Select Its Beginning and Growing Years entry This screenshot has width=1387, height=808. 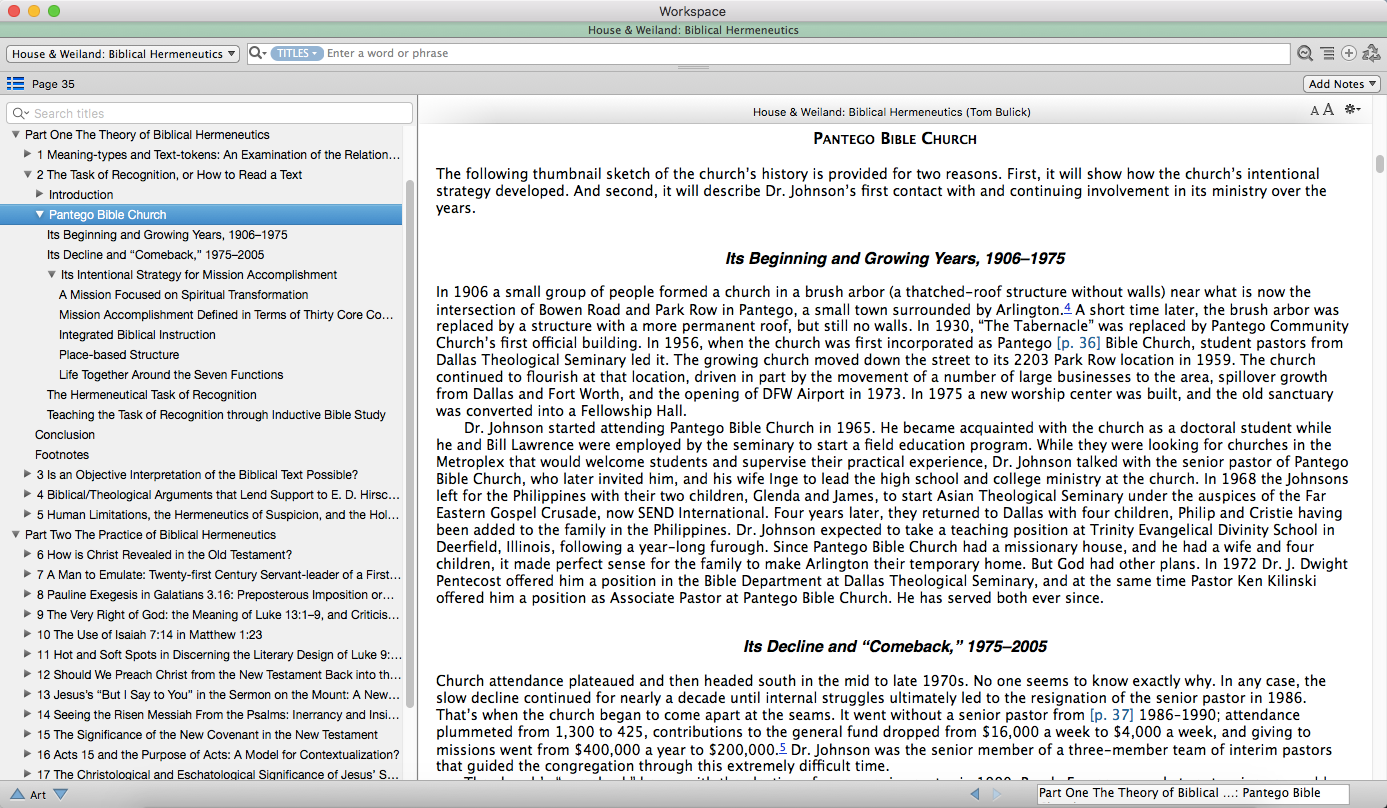(167, 235)
